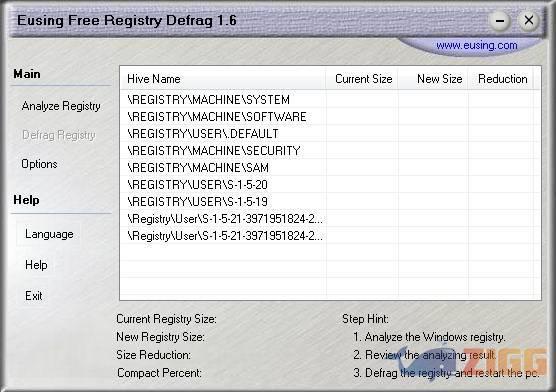Open the Language menu item
The width and height of the screenshot is (556, 392).
(x=49, y=234)
